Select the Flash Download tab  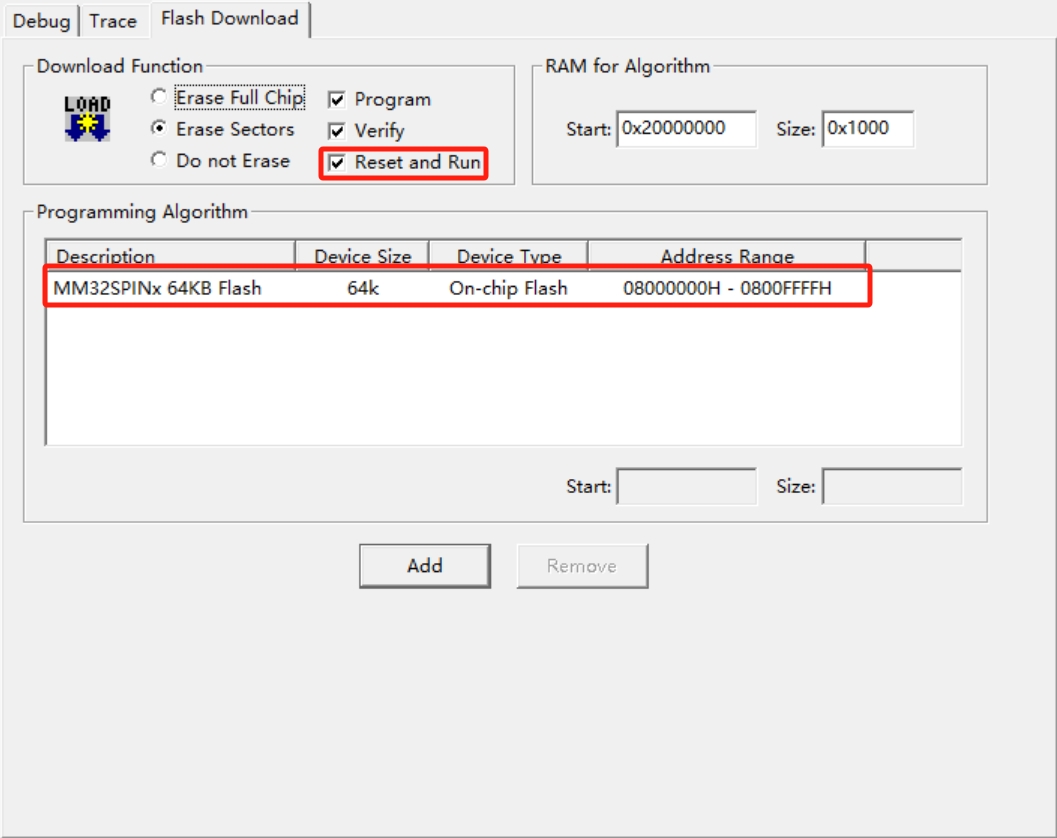(229, 19)
